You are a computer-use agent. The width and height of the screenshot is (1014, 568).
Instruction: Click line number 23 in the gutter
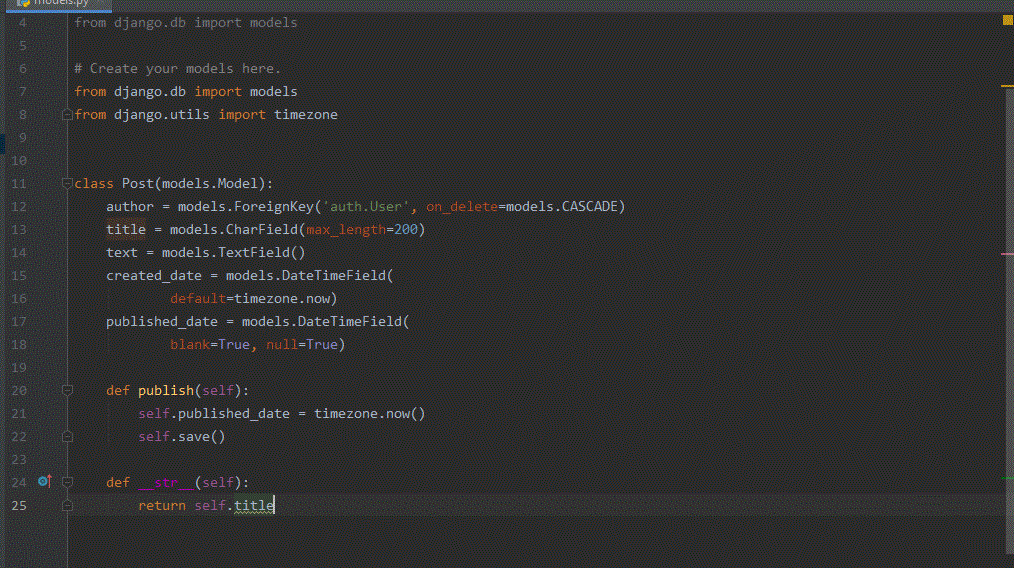pyautogui.click(x=19, y=459)
